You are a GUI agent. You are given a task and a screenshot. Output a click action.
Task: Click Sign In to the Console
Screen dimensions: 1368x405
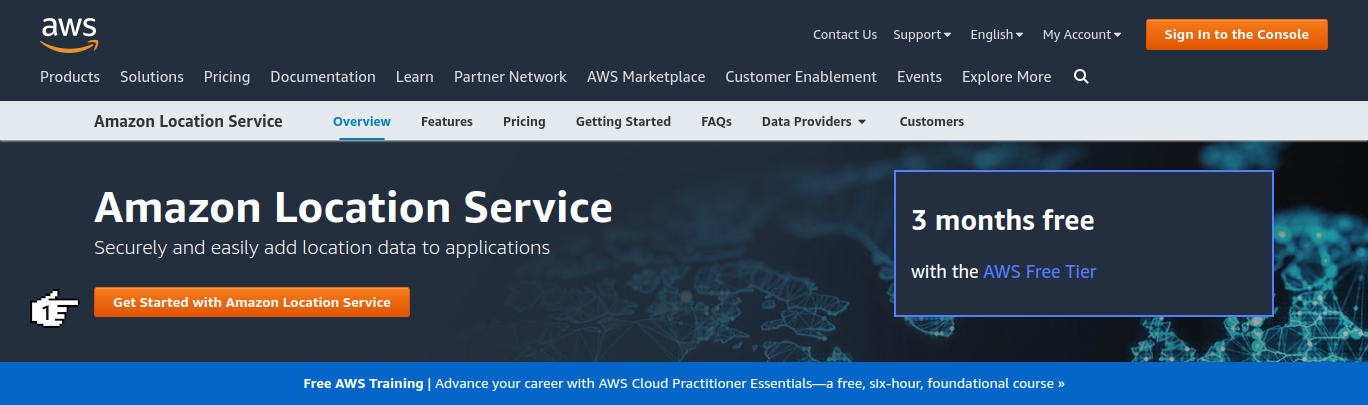pos(1236,35)
